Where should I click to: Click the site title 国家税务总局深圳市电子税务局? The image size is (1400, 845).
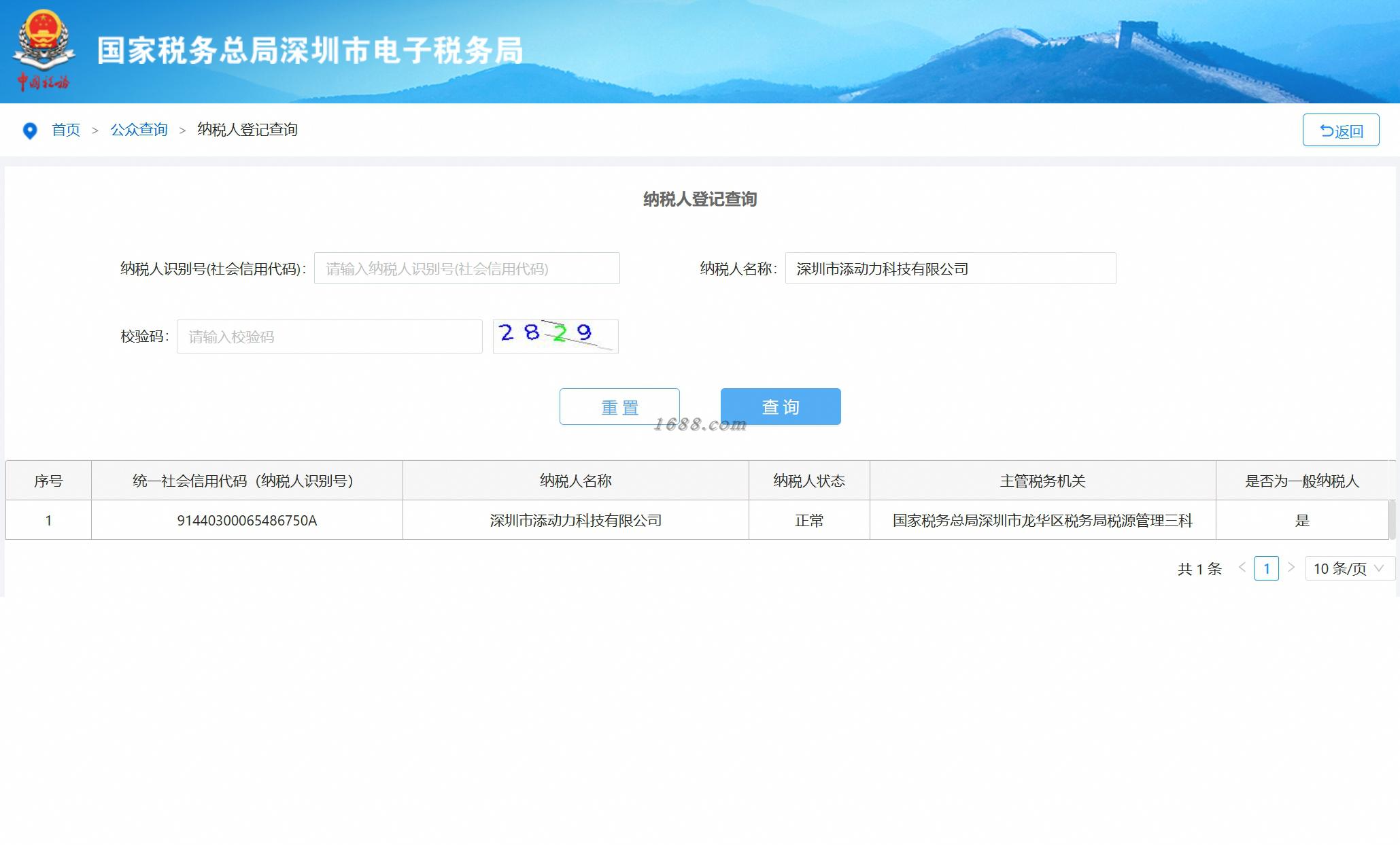coord(309,50)
